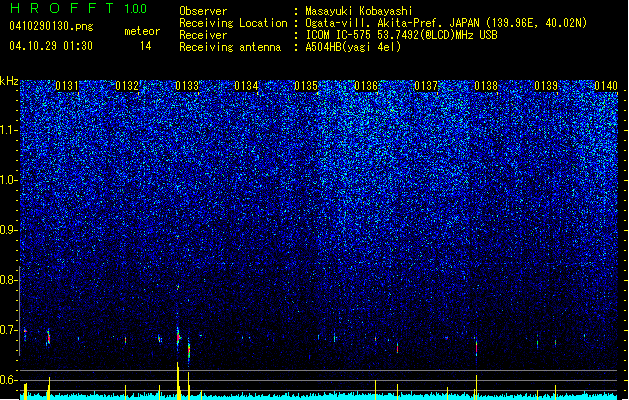The height and width of the screenshot is (400, 629).
Task: Click the 'Receiver' field label
Action: tap(203, 35)
